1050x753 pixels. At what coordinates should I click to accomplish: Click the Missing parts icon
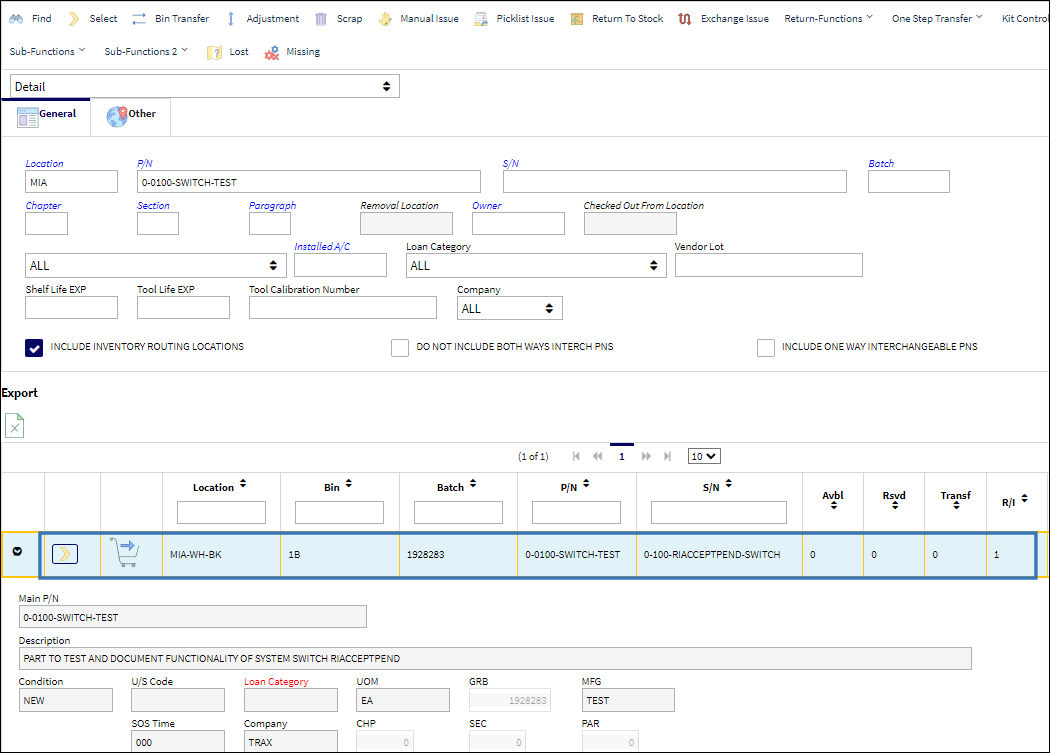click(x=271, y=52)
